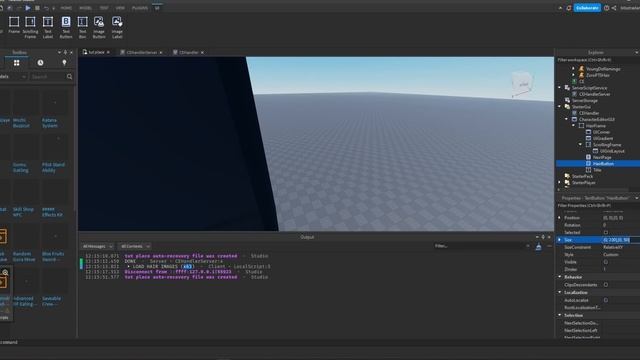Select StarterGui in Explorer
This screenshot has width=640, height=360.
(x=580, y=107)
